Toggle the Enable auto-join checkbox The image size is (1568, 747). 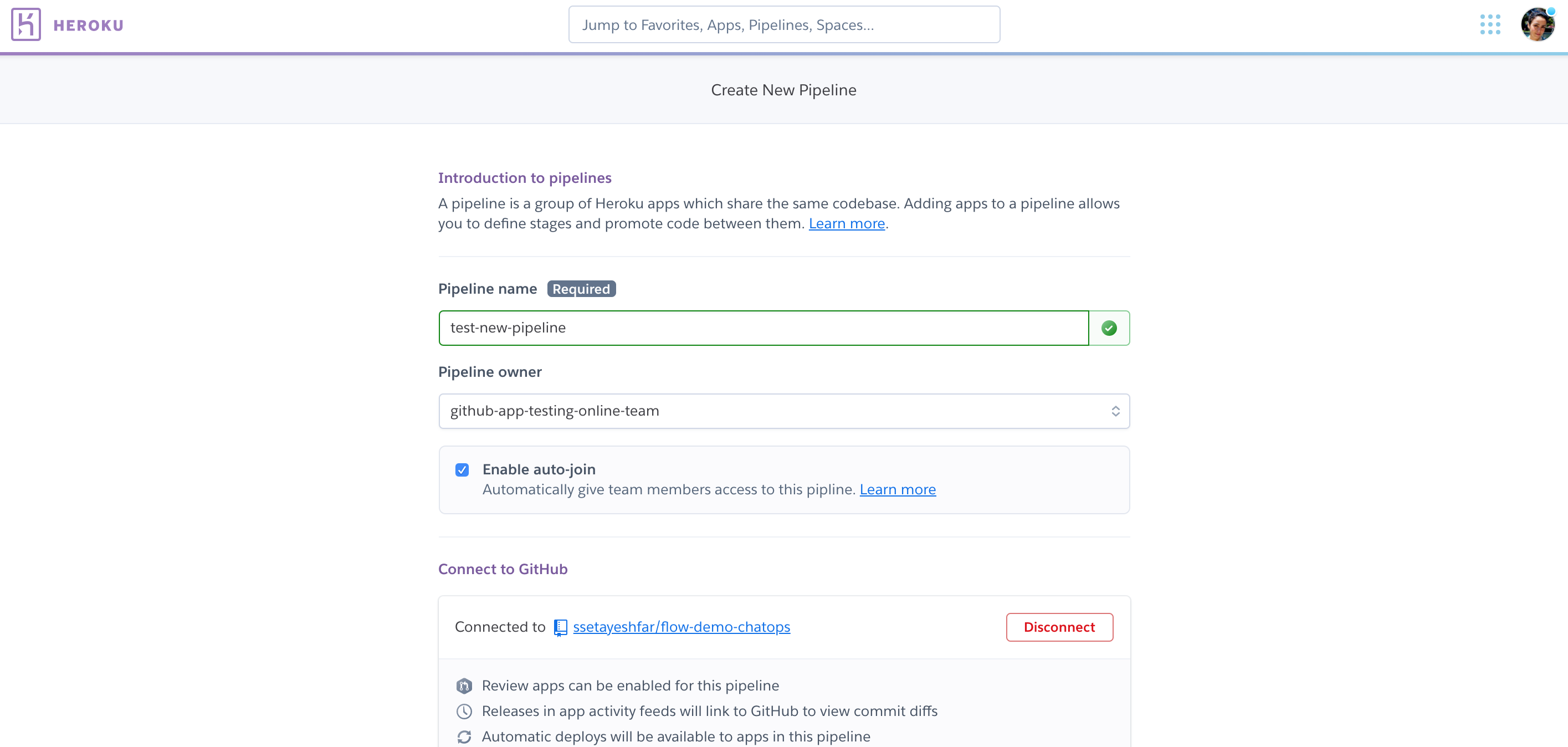(x=463, y=469)
